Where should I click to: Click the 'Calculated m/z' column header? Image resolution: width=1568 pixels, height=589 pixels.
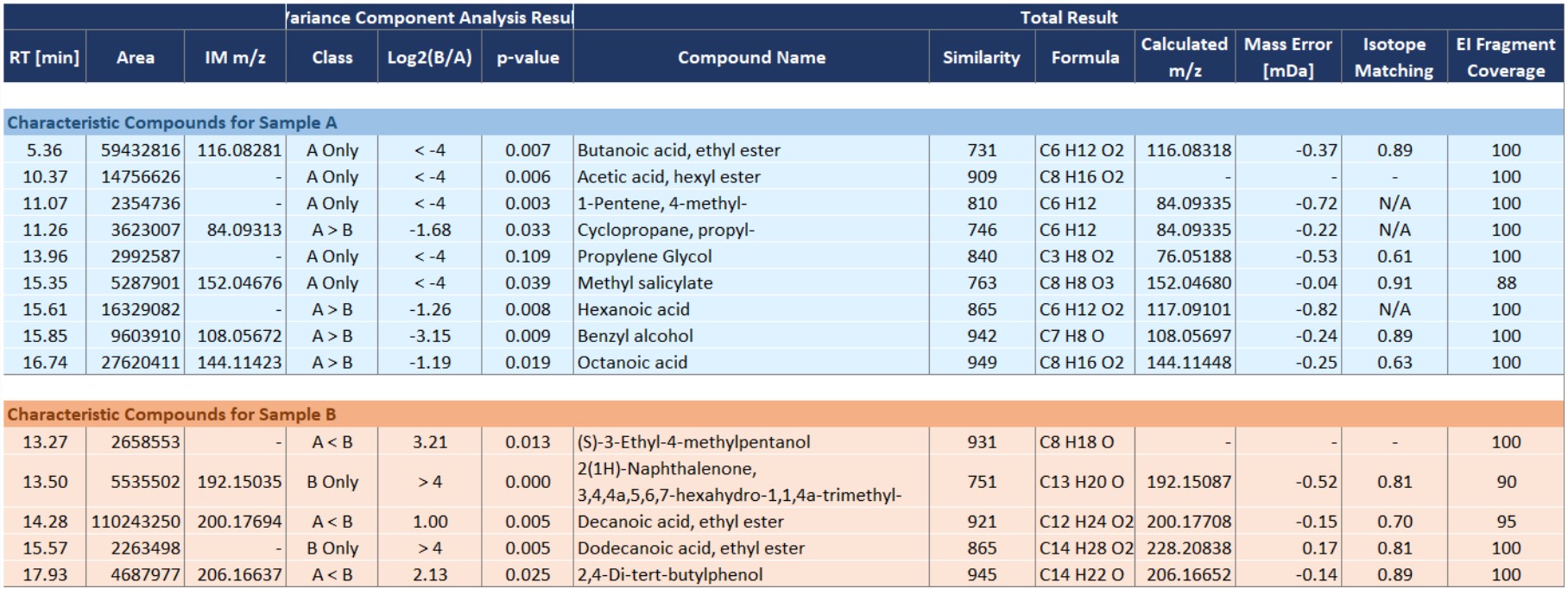(x=1185, y=57)
